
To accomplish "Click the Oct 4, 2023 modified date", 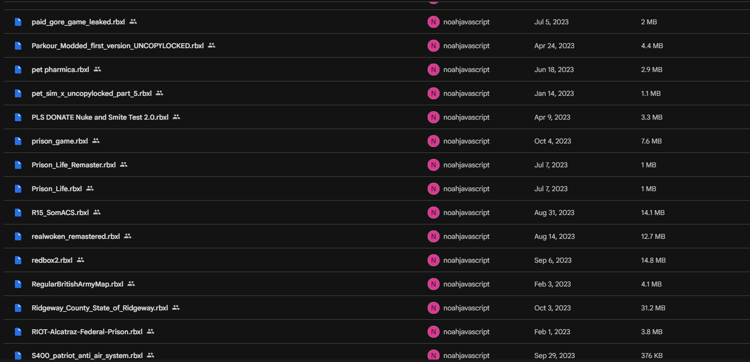I will point(552,141).
